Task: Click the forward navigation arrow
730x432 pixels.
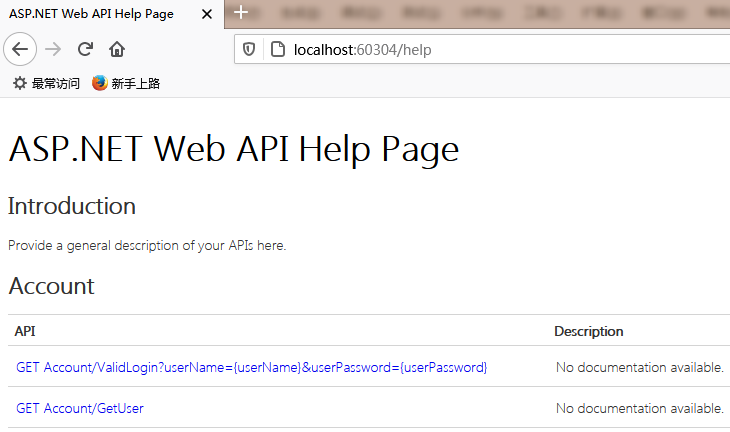Action: coord(54,49)
